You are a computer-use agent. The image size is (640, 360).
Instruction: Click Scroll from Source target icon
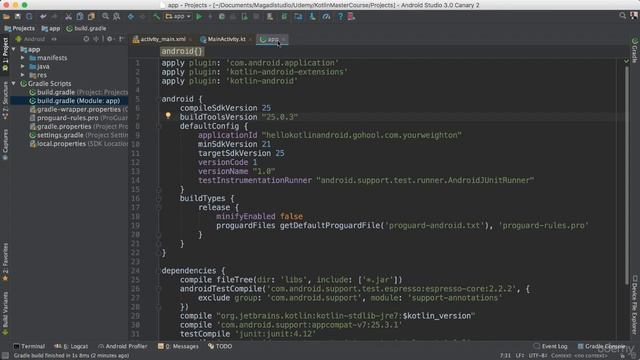tap(86, 39)
